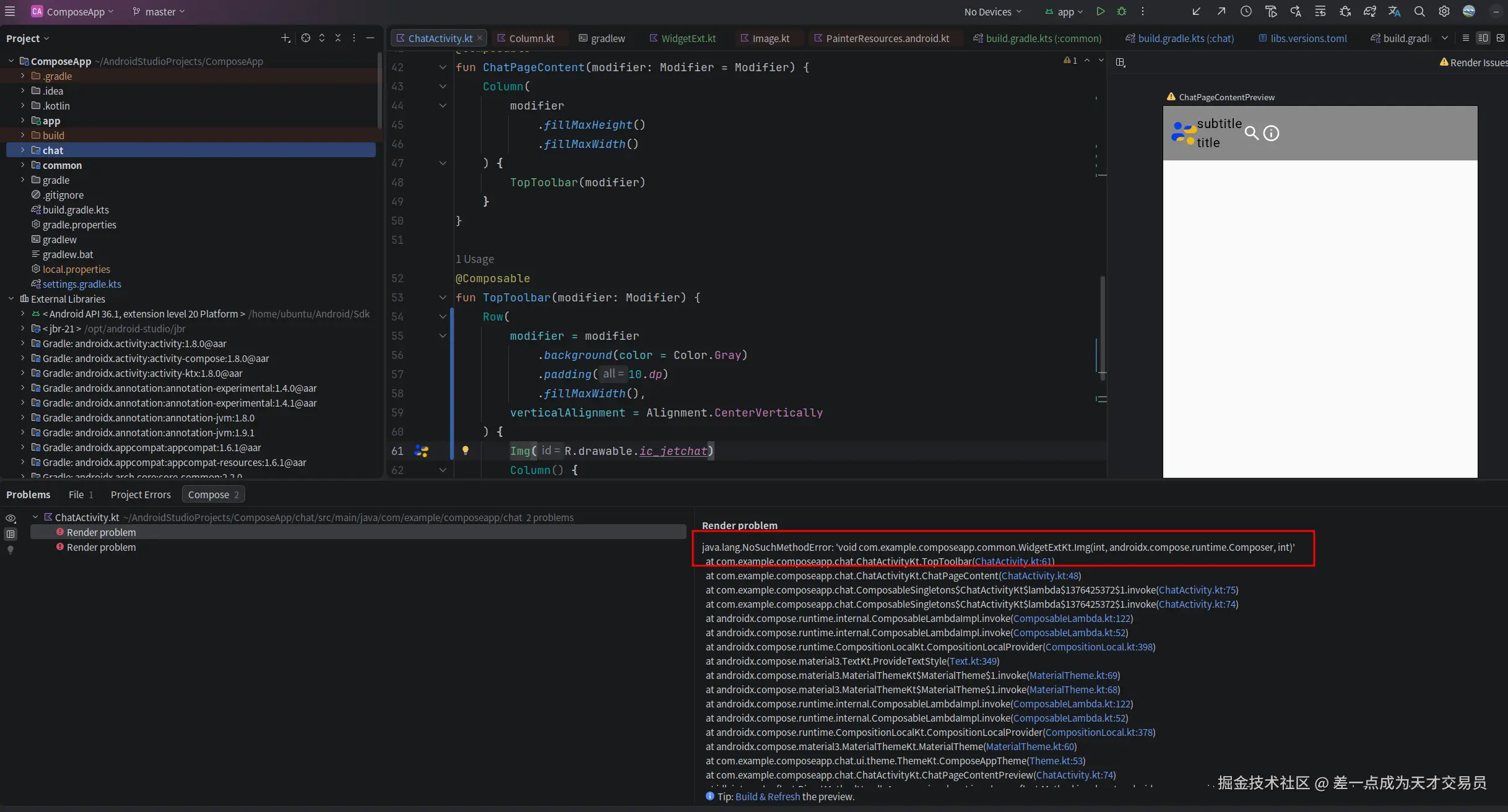Switch editor to Code only view mode
The image size is (1508, 812).
(1465, 38)
